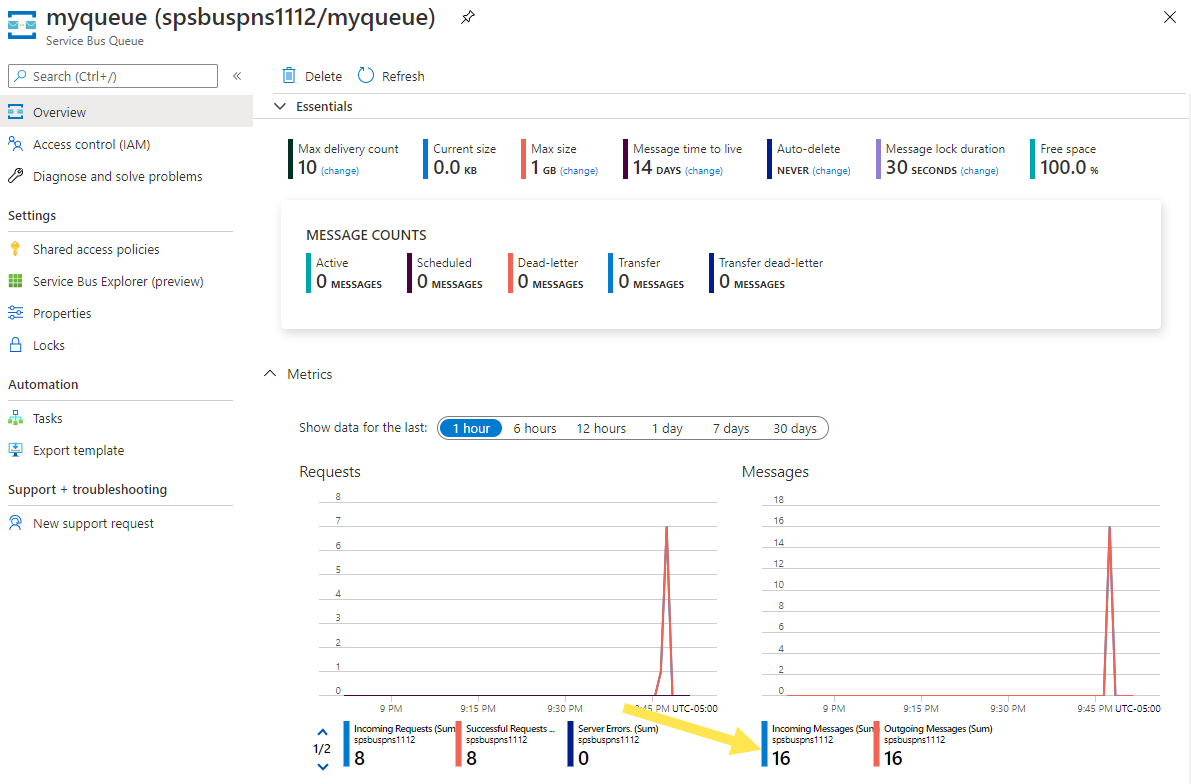Select the 1 hour time range

[x=471, y=428]
